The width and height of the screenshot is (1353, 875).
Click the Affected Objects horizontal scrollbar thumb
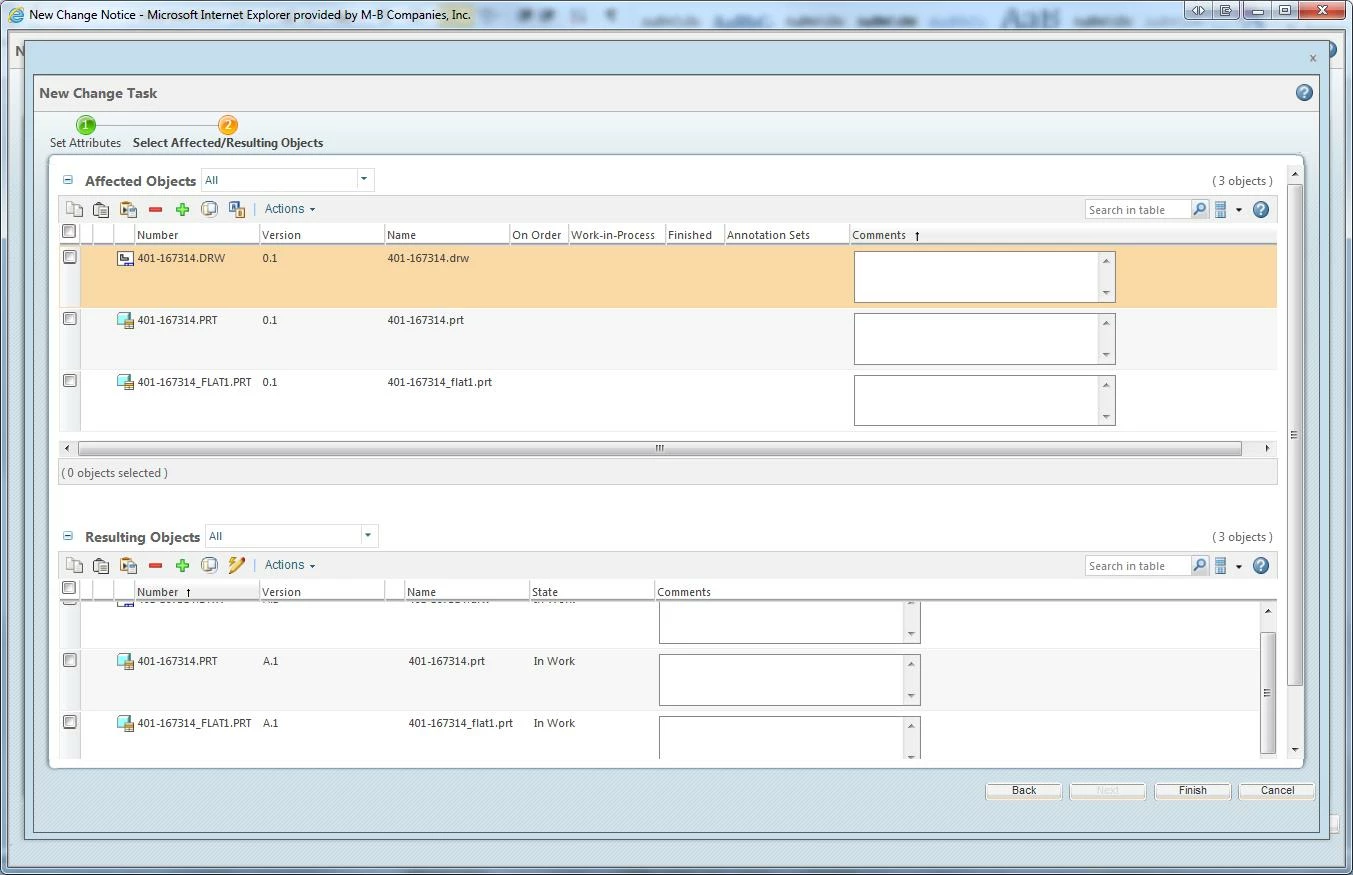[659, 448]
